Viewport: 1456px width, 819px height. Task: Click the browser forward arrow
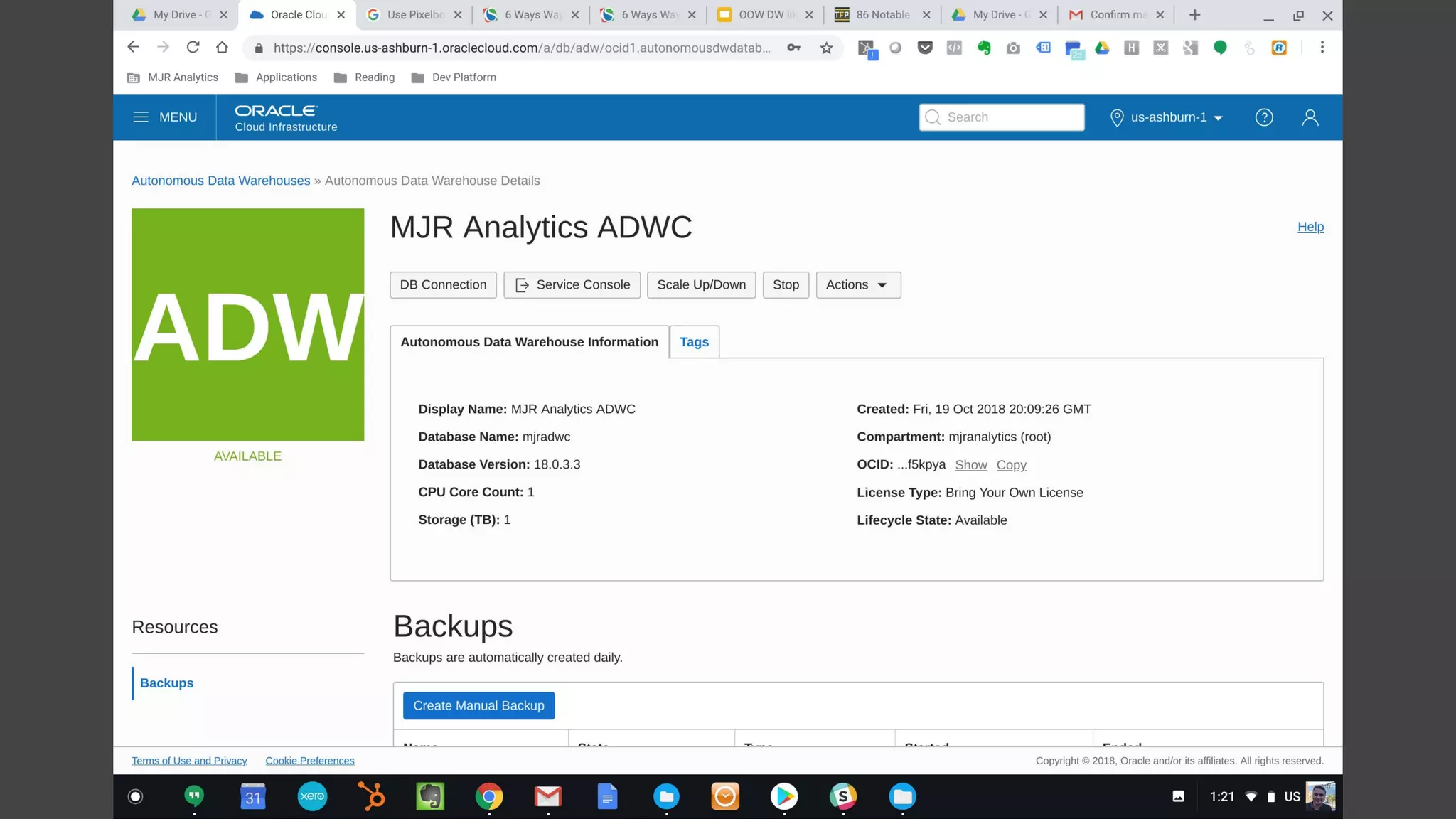(163, 48)
